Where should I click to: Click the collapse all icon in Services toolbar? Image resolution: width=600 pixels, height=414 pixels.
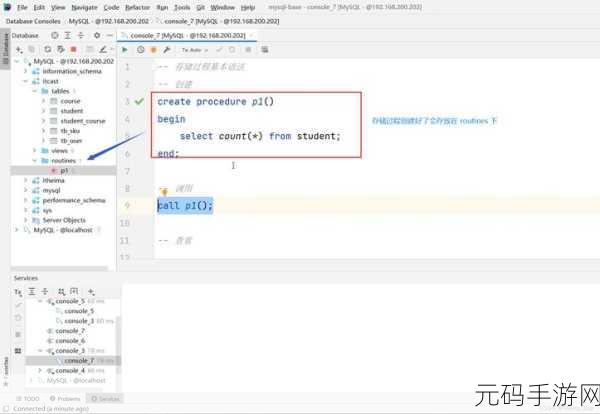point(45,292)
